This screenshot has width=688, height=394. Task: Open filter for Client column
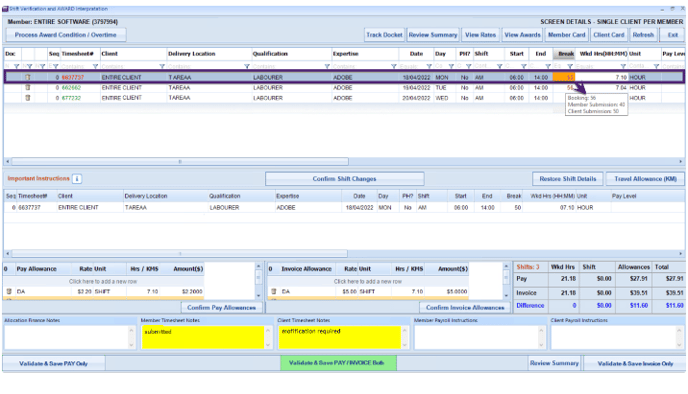[x=162, y=66]
